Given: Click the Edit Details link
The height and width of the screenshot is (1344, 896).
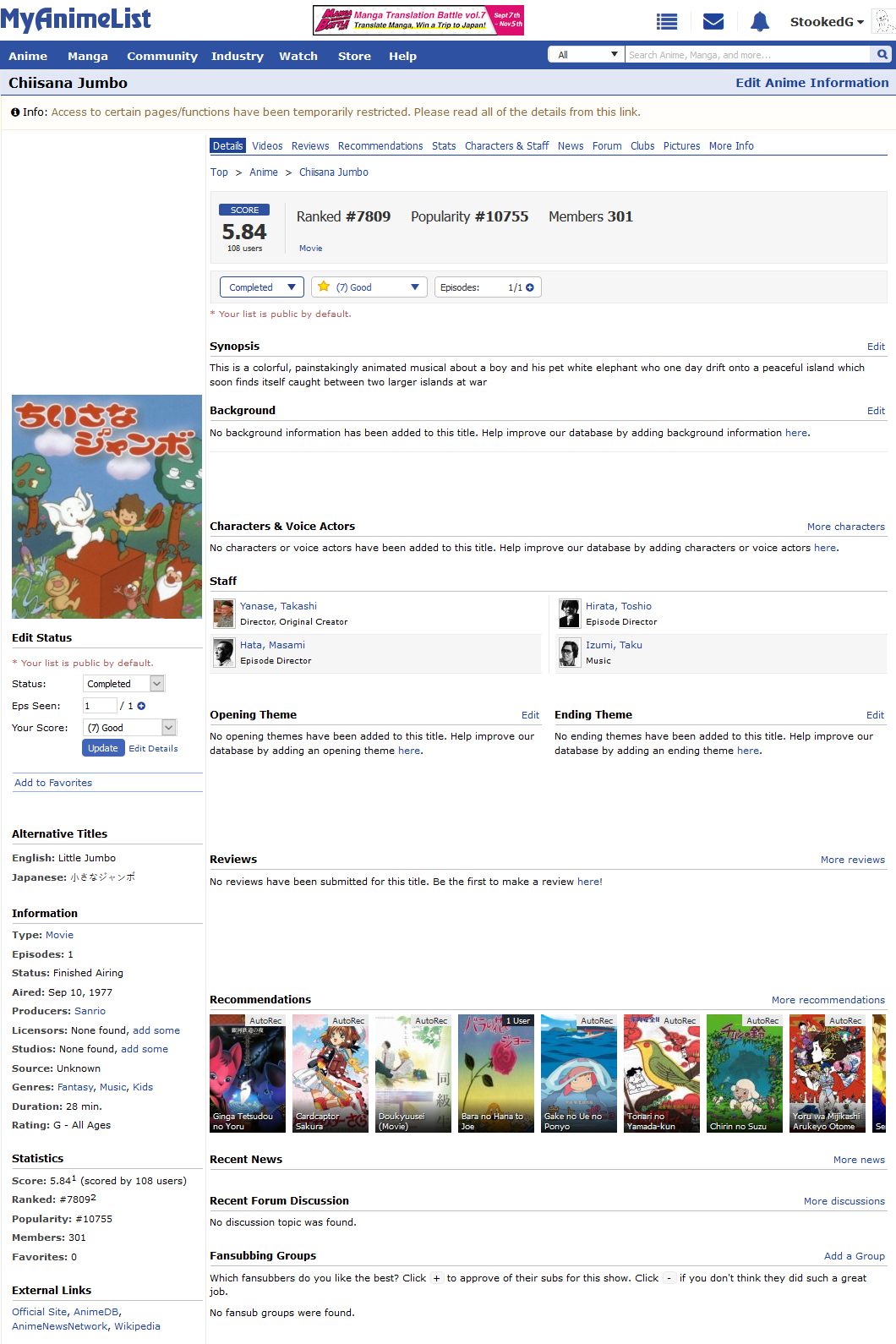Looking at the screenshot, I should pos(153,749).
